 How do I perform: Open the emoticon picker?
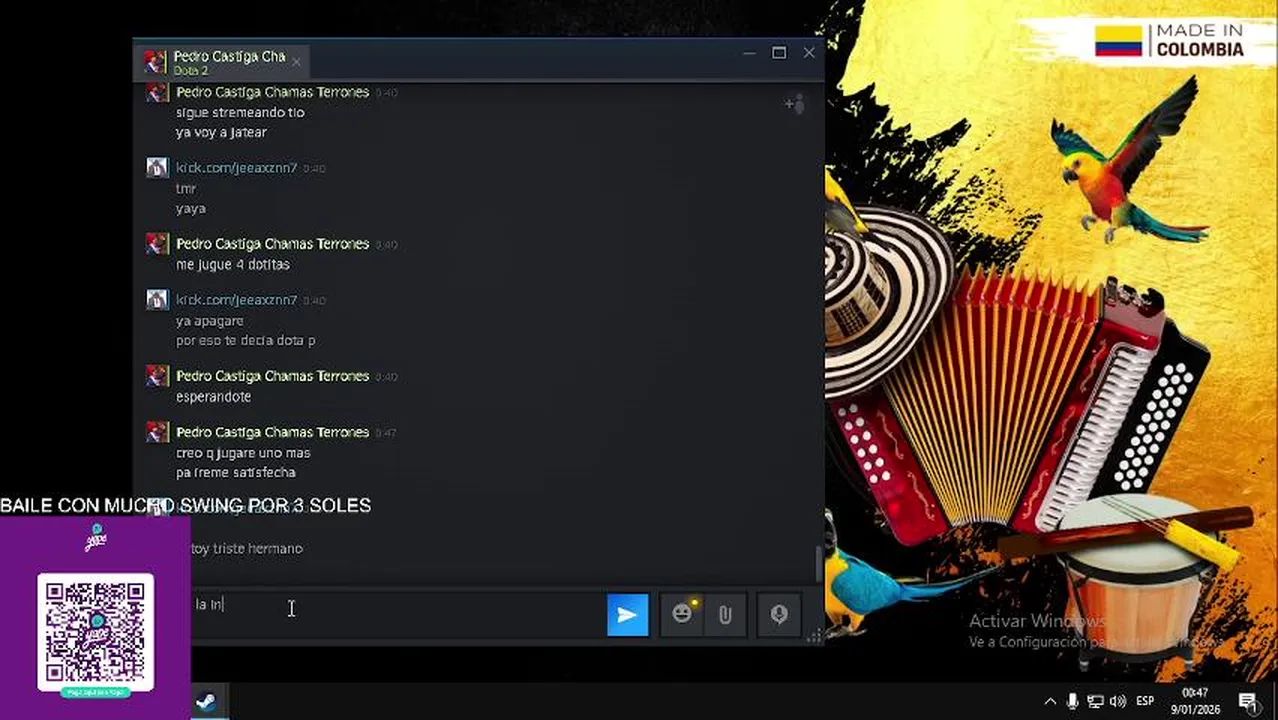point(682,614)
